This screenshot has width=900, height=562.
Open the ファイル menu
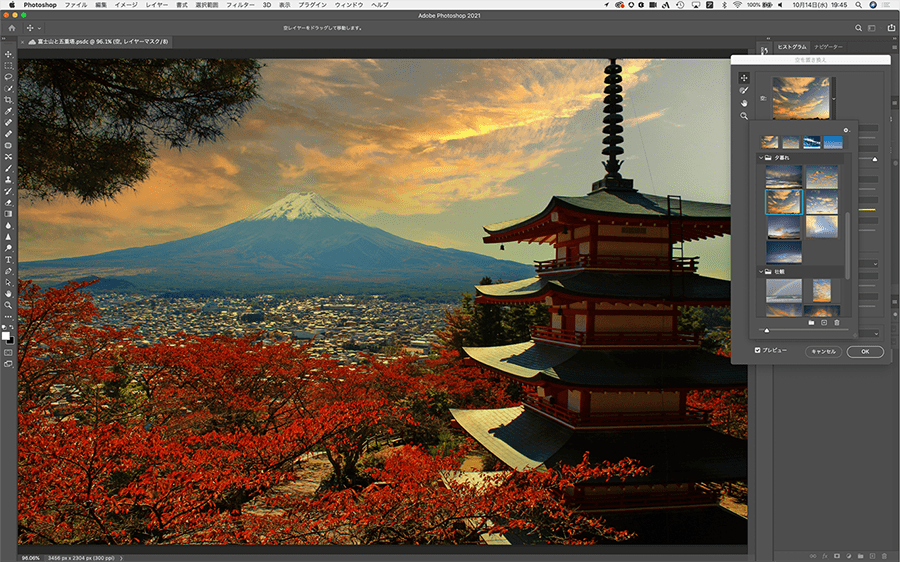point(76,5)
